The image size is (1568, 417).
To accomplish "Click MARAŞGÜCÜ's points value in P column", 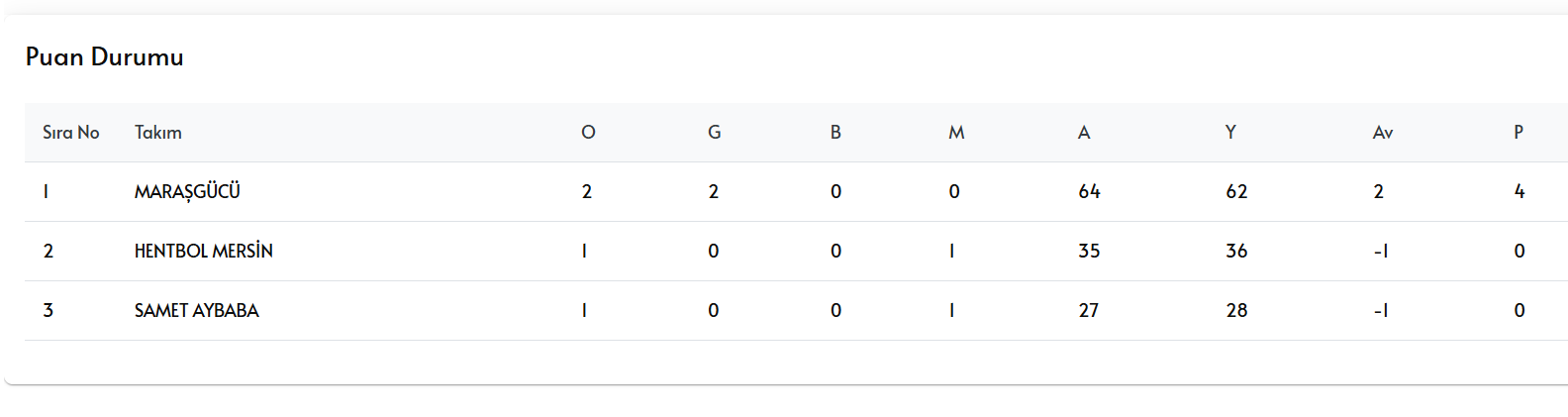I will pos(1519,191).
